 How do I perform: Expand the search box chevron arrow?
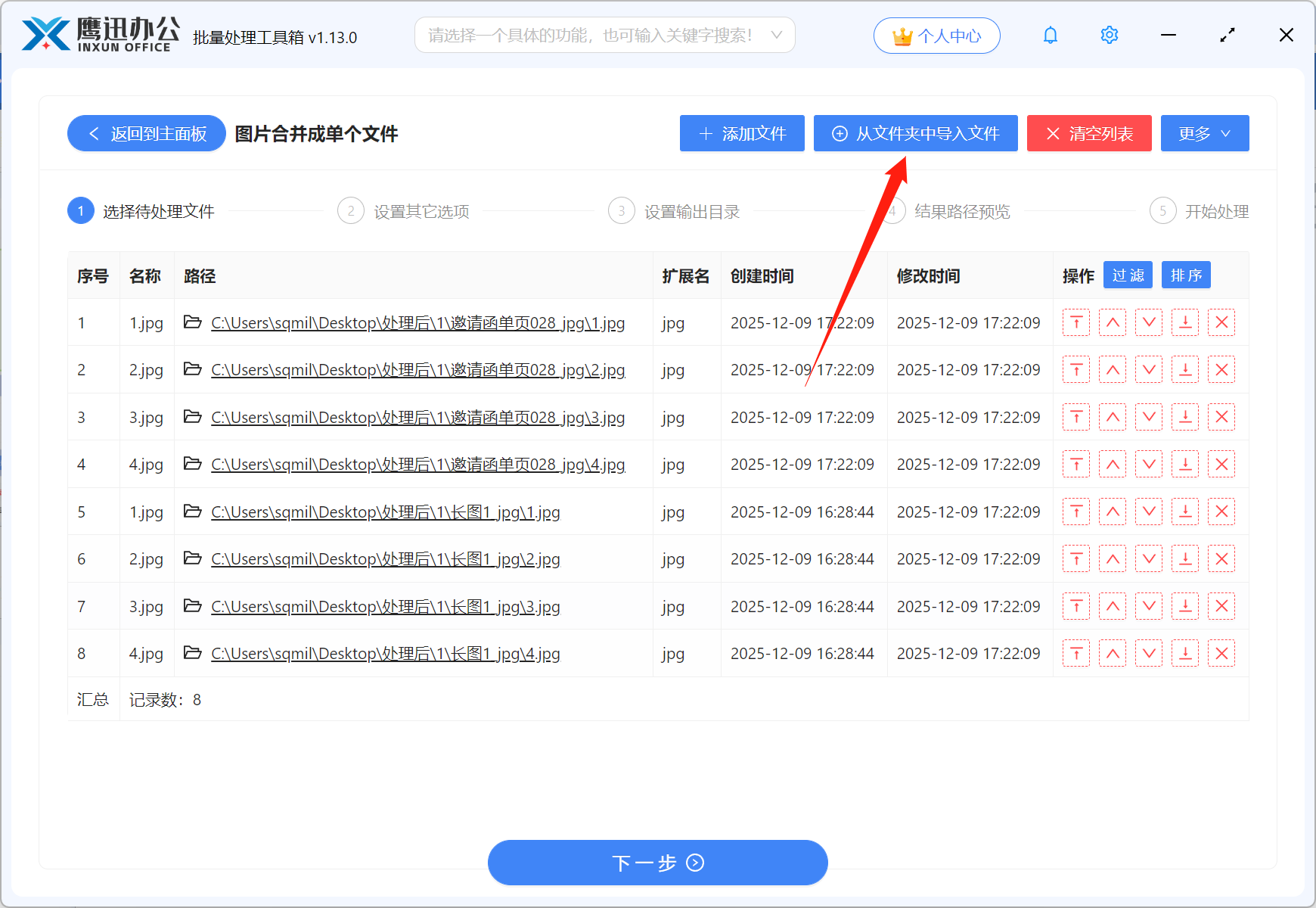(777, 35)
